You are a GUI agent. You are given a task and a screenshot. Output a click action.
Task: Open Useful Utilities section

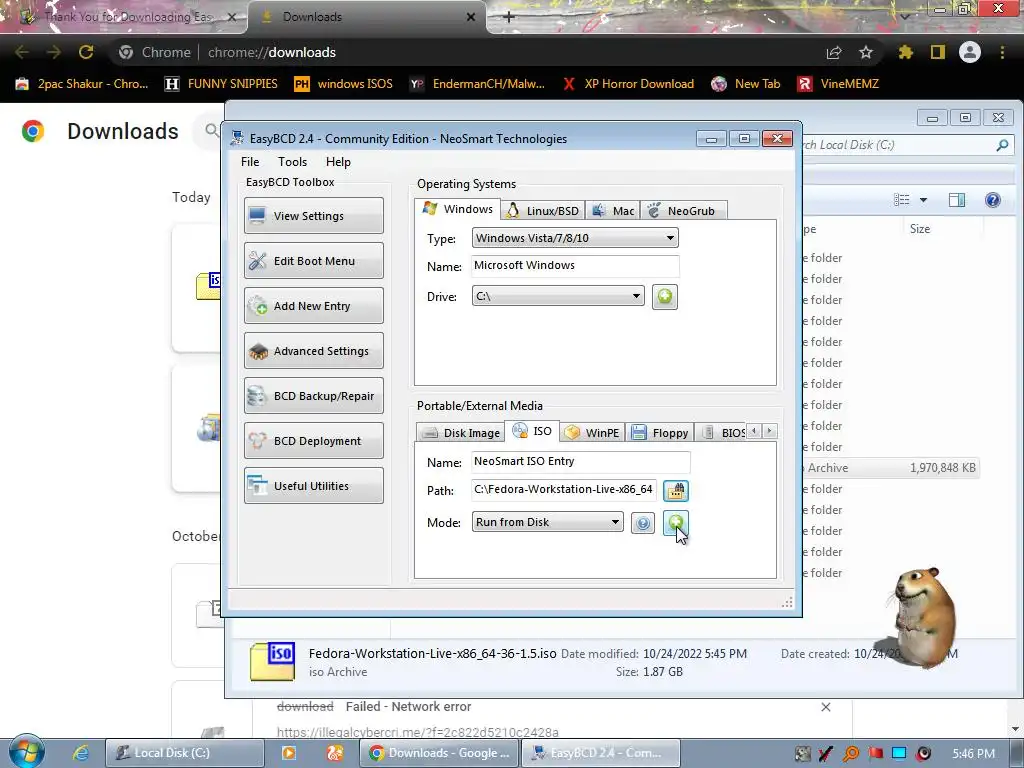pyautogui.click(x=313, y=486)
